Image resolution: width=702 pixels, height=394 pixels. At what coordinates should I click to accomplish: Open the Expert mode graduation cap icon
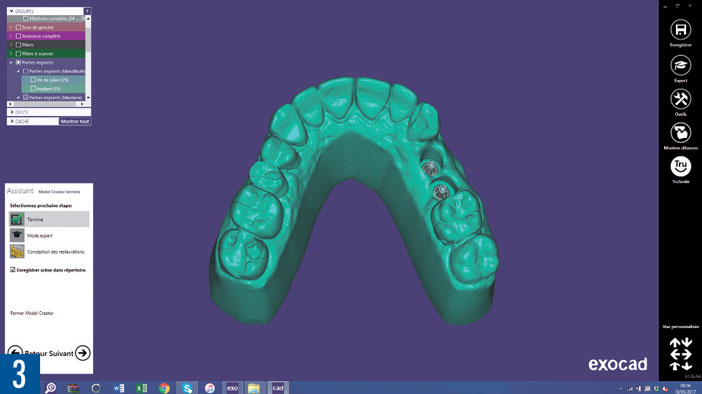tap(681, 65)
